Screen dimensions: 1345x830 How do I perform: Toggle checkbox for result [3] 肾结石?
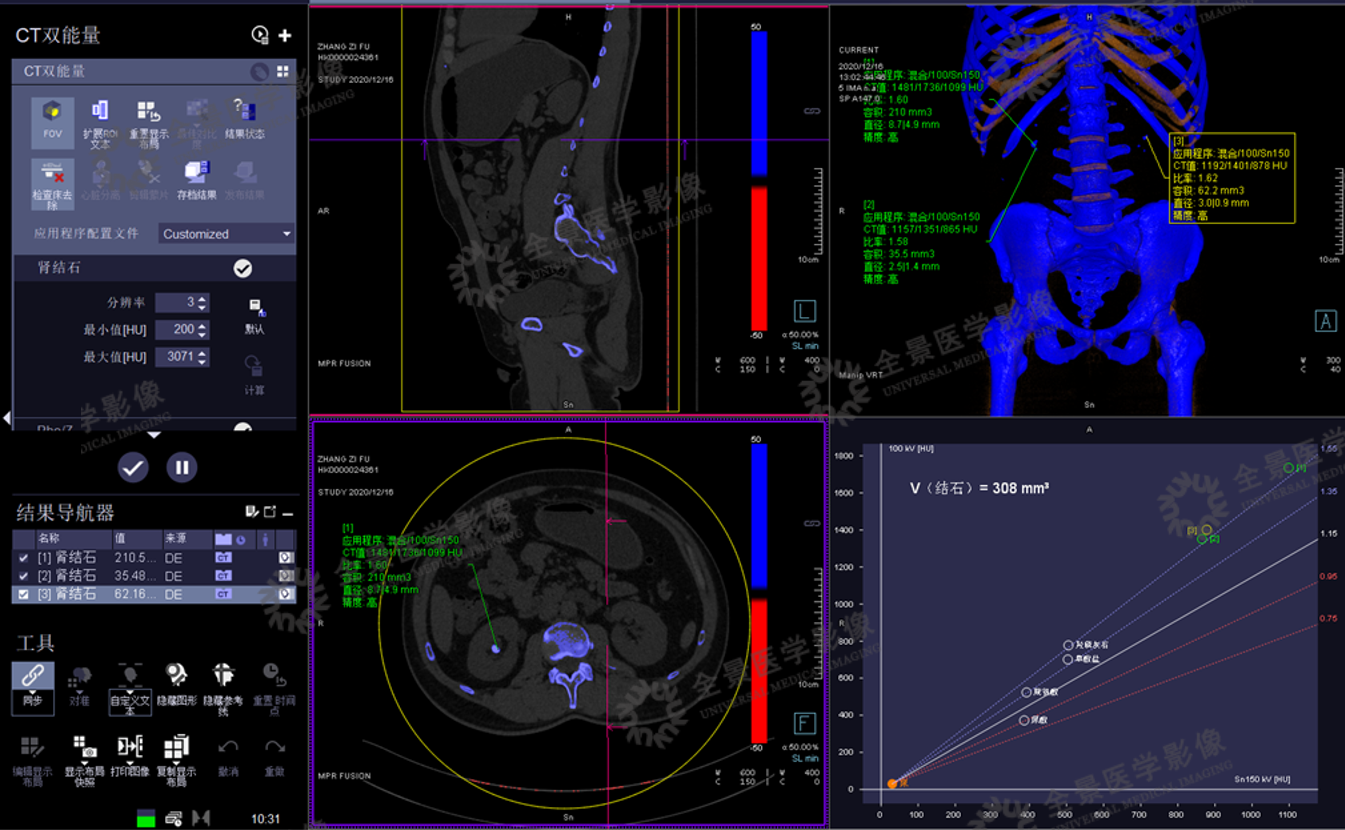pyautogui.click(x=24, y=594)
